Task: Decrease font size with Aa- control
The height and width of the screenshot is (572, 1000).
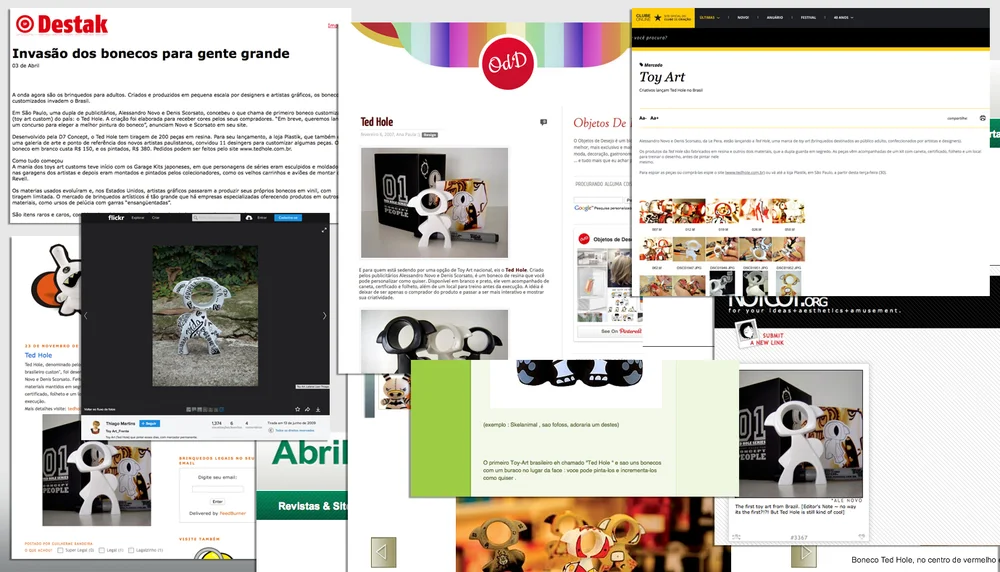Action: point(642,118)
